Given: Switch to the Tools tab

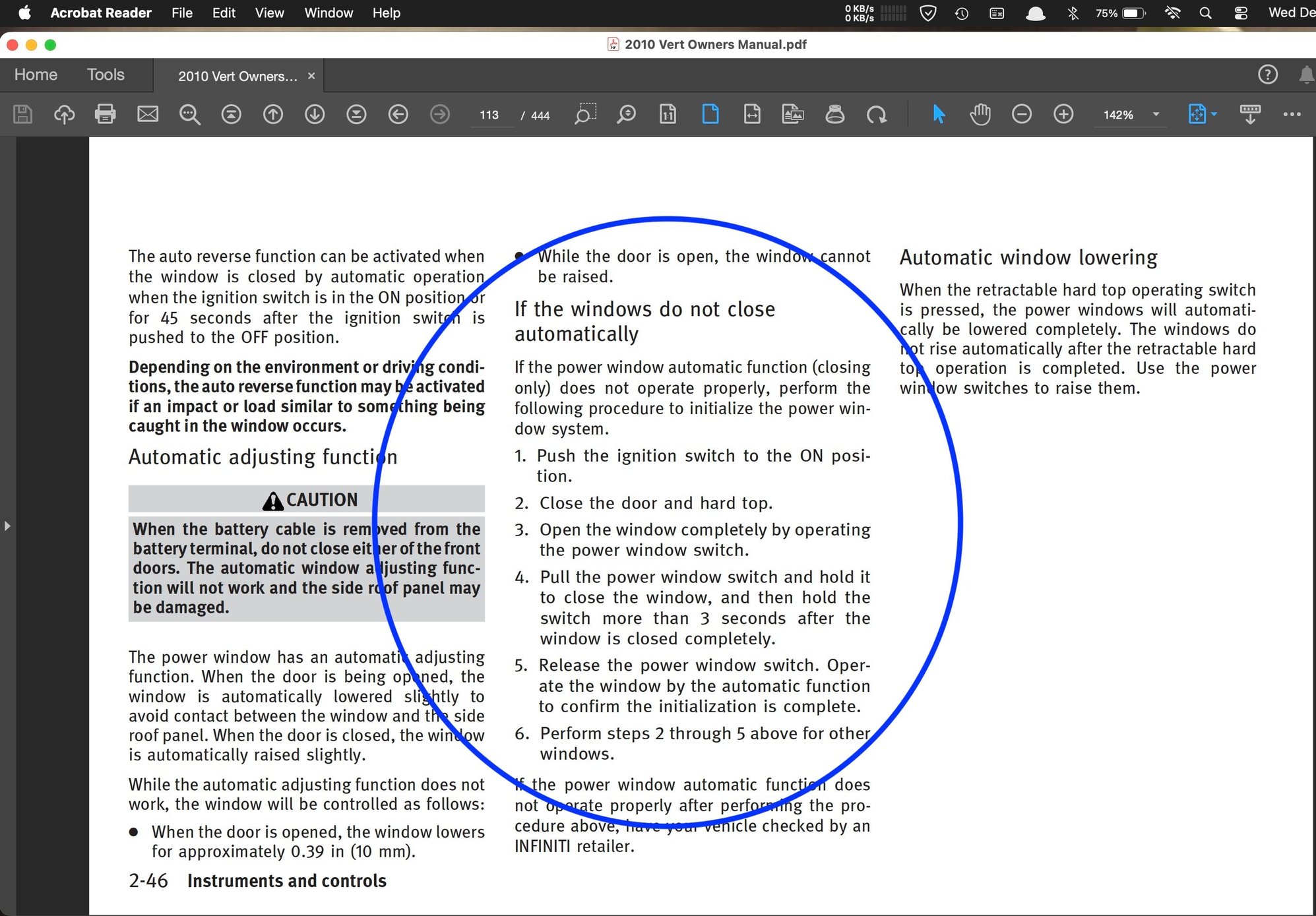Looking at the screenshot, I should 106,75.
